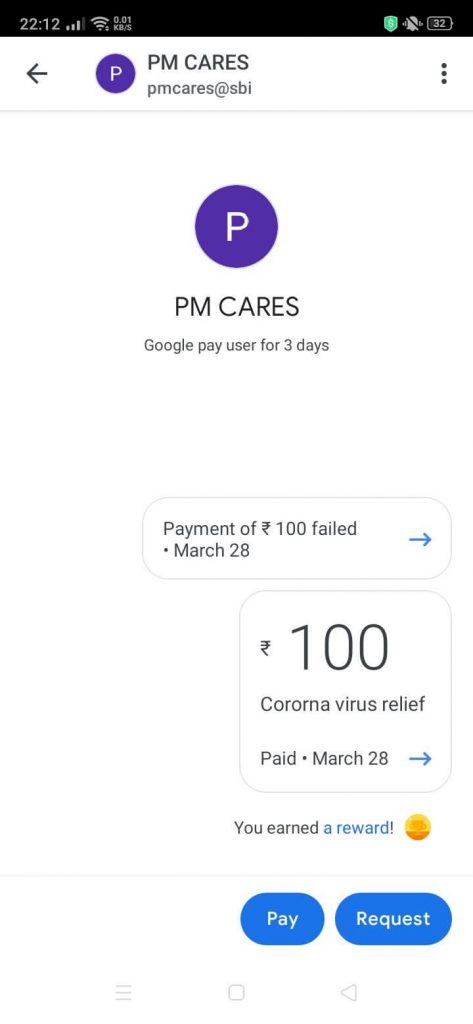Screen dimensions: 473x1024
Task: Open the 'Payment of ₹100 failed' card
Action: (x=297, y=539)
